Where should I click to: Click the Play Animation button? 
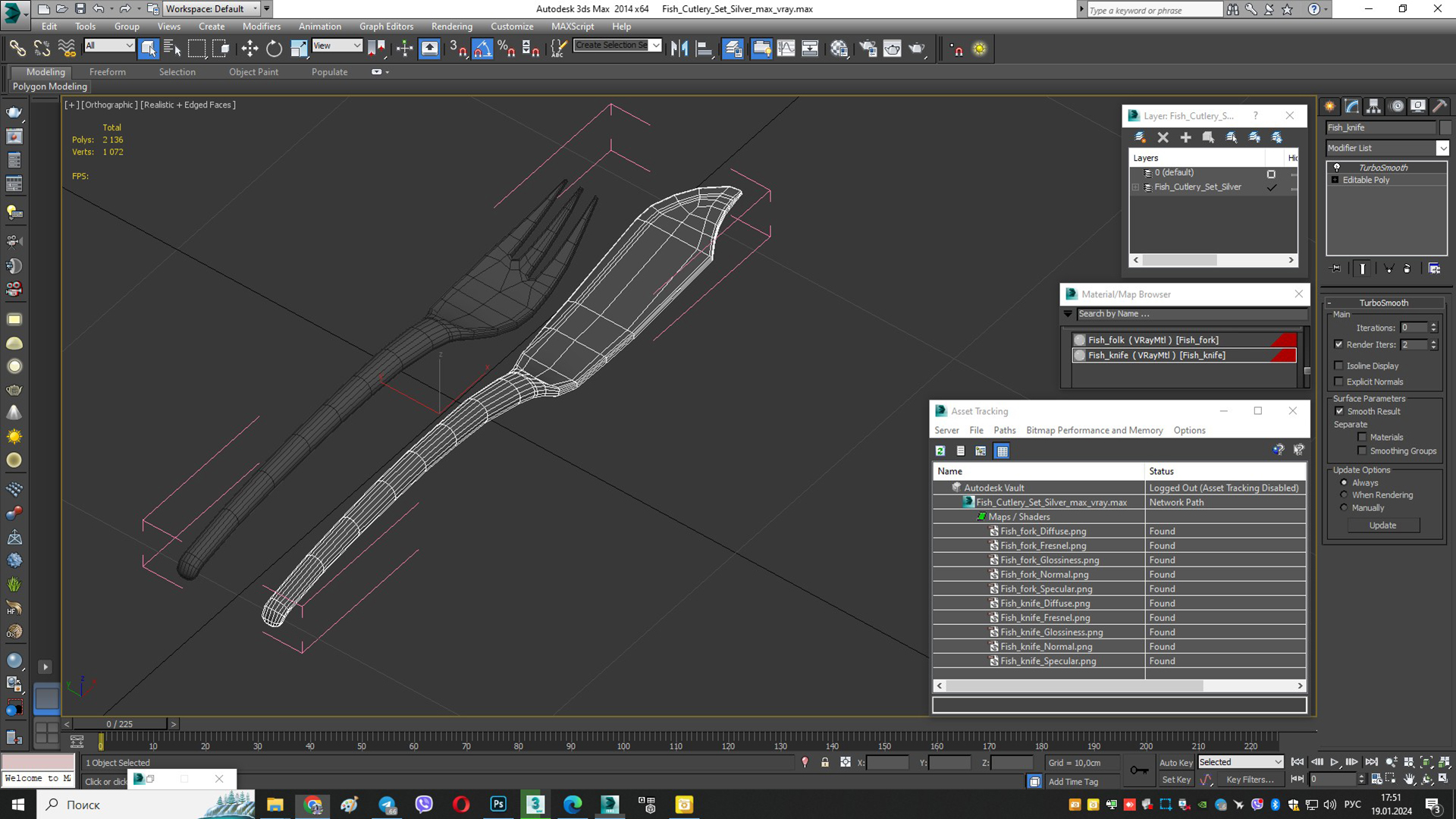pos(1335,762)
